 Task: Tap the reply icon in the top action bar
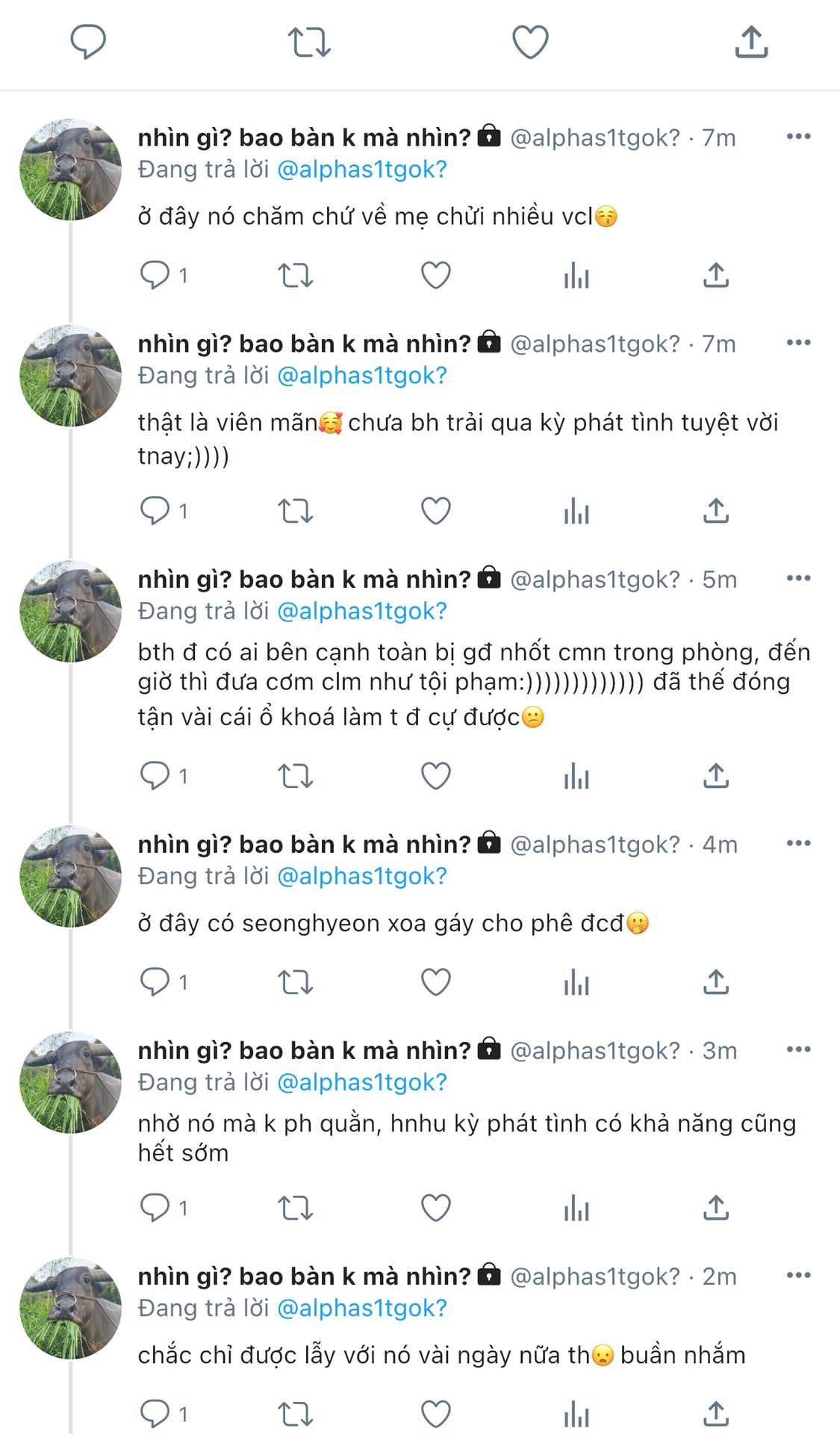click(88, 42)
